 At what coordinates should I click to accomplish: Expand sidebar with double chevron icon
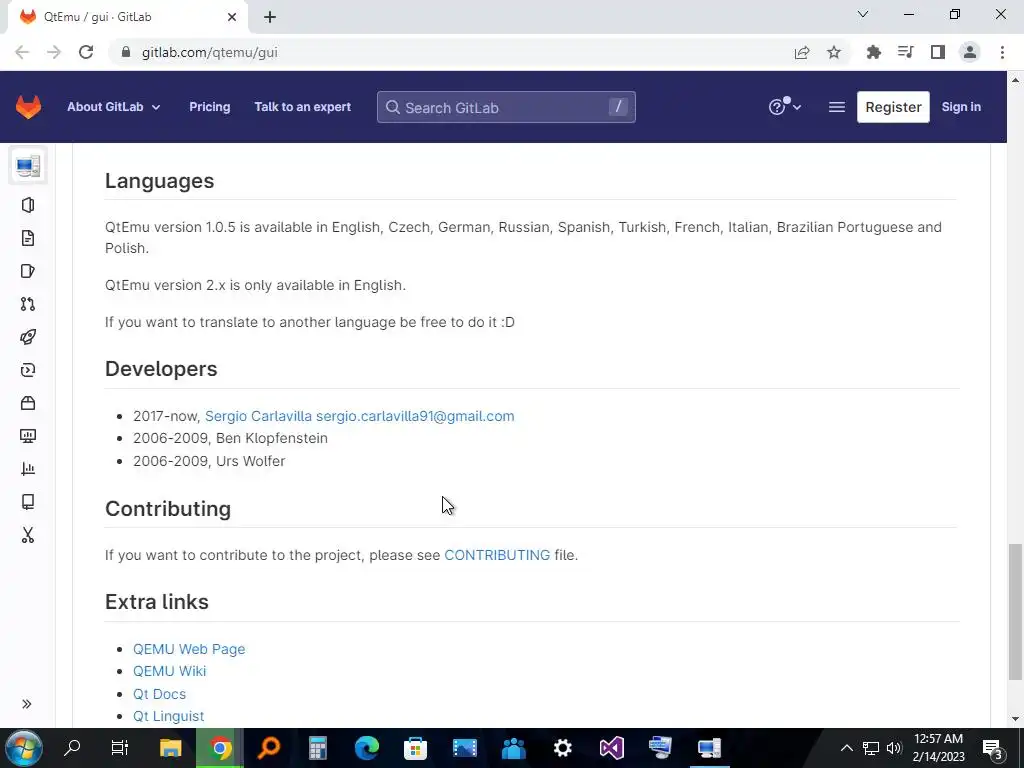27,704
